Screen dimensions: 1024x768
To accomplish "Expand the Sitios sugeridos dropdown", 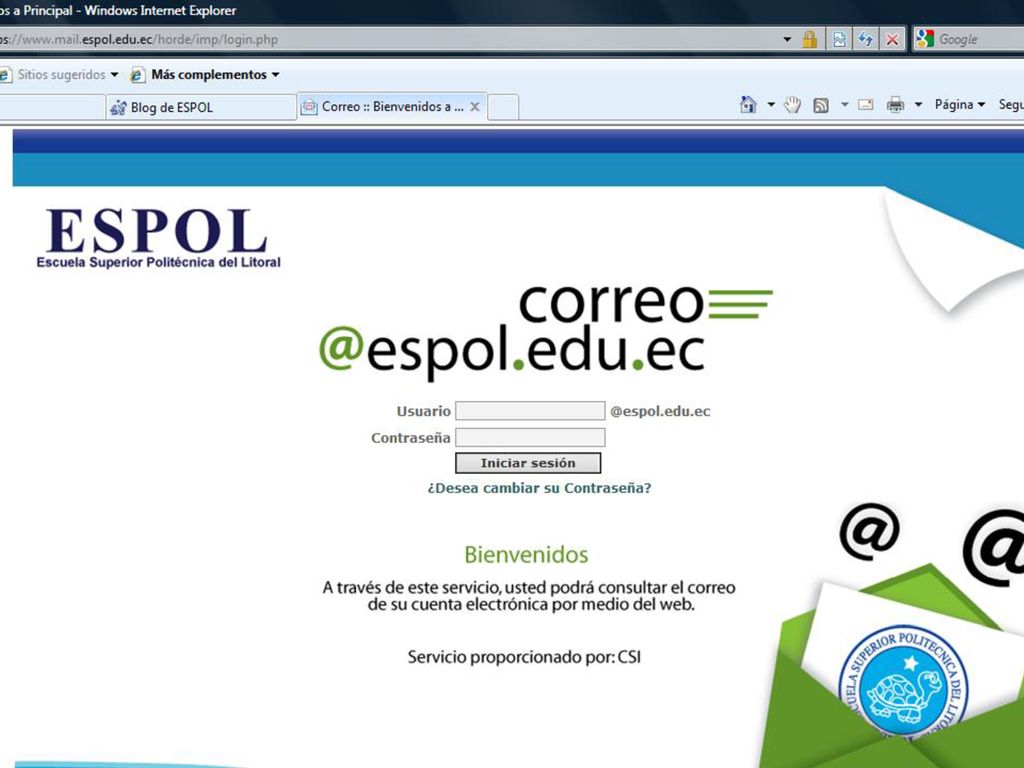I will click(115, 74).
